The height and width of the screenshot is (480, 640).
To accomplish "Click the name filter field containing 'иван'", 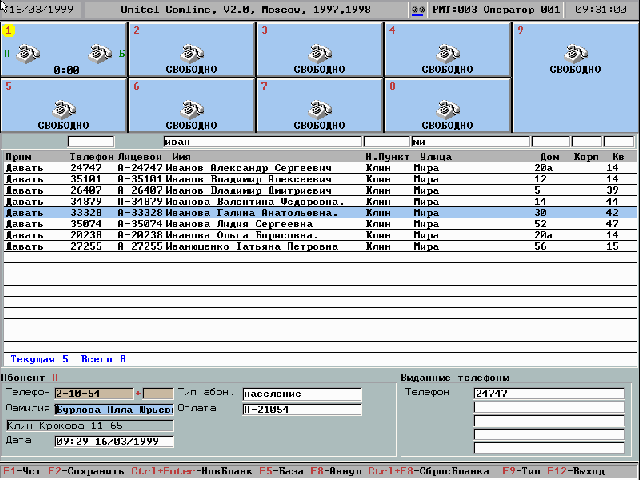I will click(x=262, y=142).
